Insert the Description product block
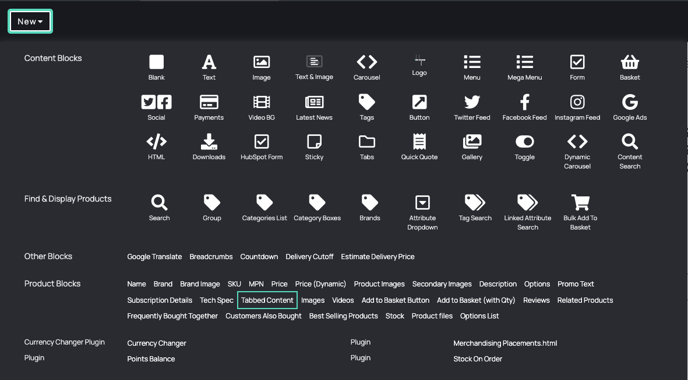Screen dimensions: 688x380 pos(498,284)
